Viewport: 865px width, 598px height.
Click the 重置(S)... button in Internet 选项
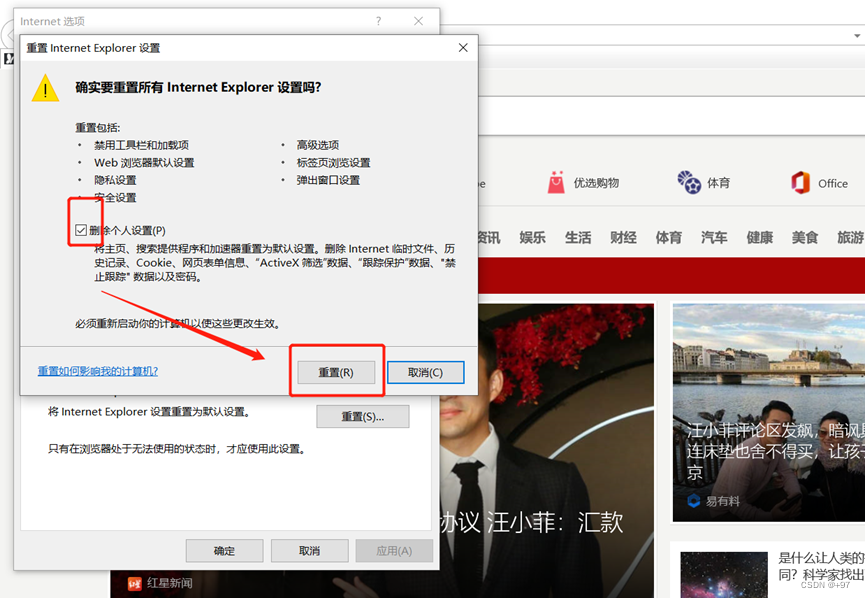pos(362,417)
